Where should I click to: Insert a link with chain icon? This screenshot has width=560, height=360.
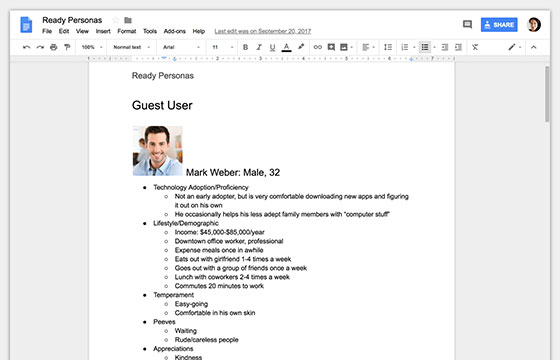(x=318, y=47)
